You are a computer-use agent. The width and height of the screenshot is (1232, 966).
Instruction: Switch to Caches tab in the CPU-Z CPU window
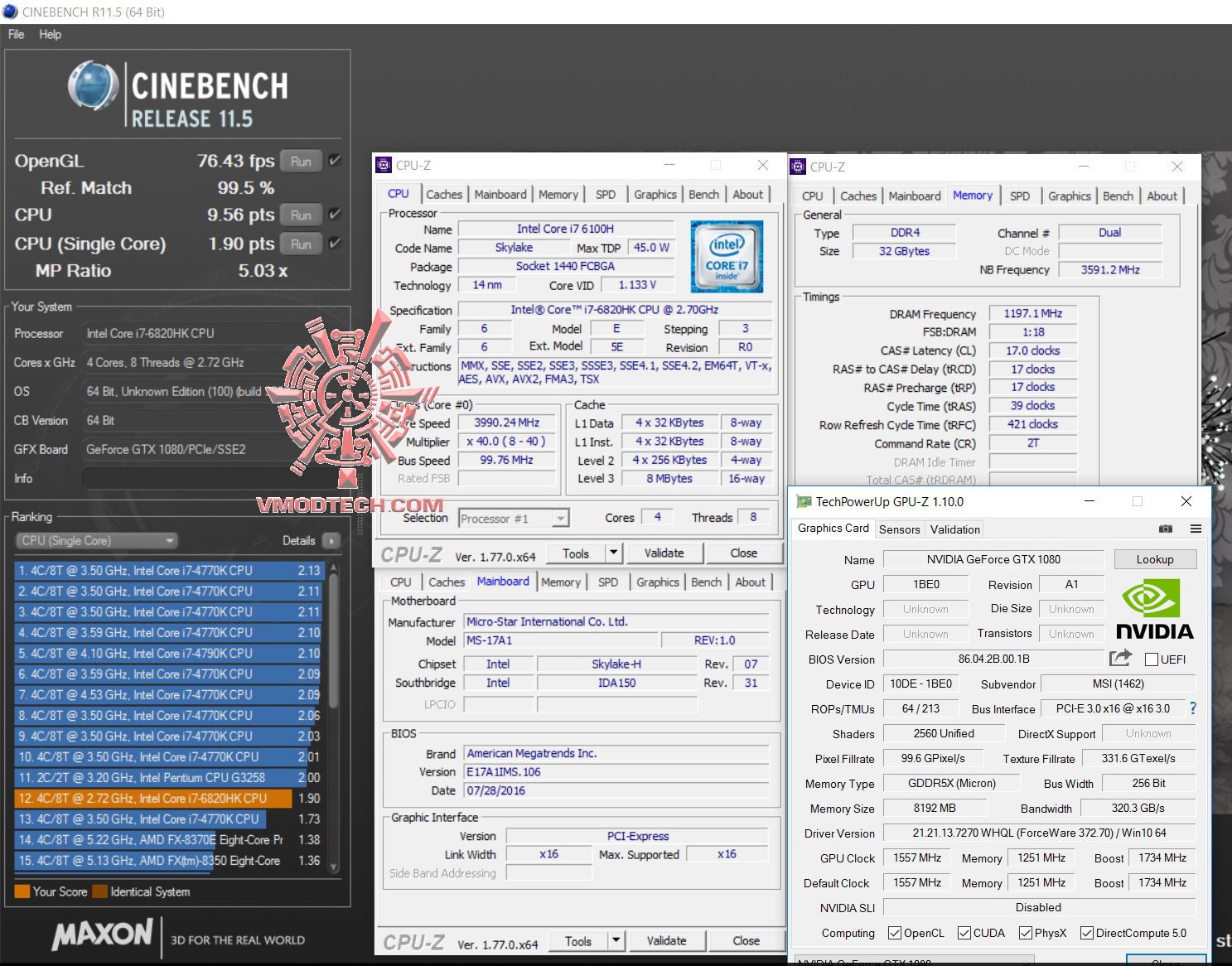[444, 194]
